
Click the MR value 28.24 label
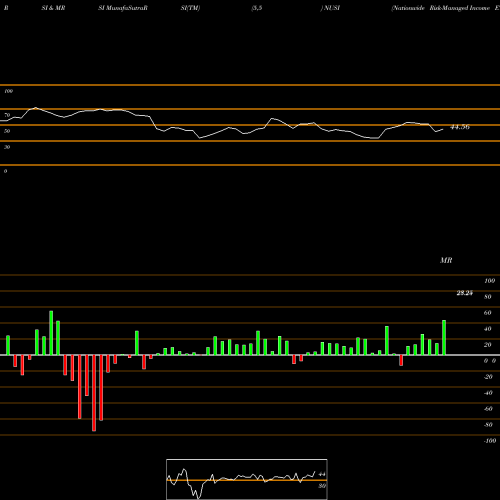[464, 293]
